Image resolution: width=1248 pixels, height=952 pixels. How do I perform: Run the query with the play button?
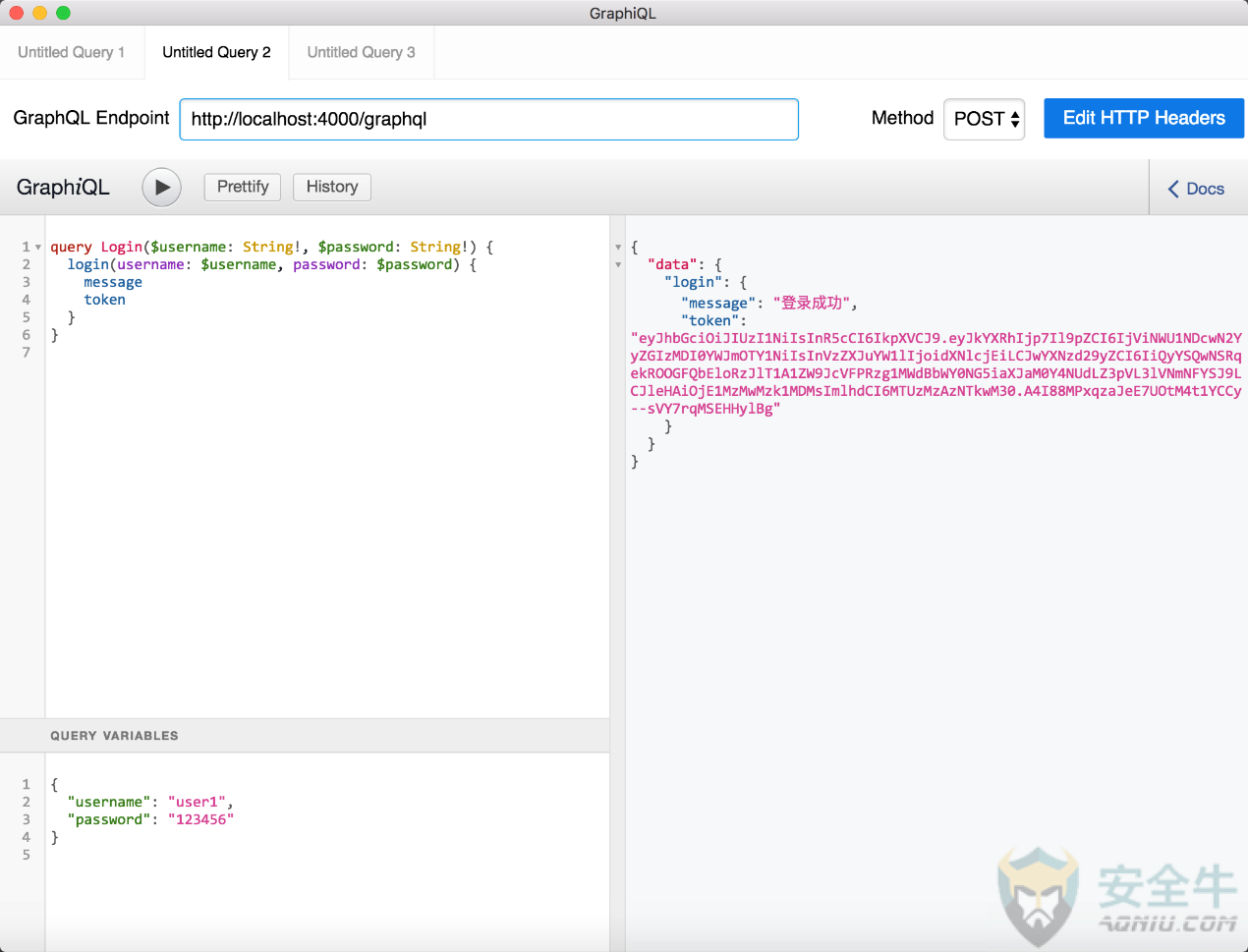[162, 187]
